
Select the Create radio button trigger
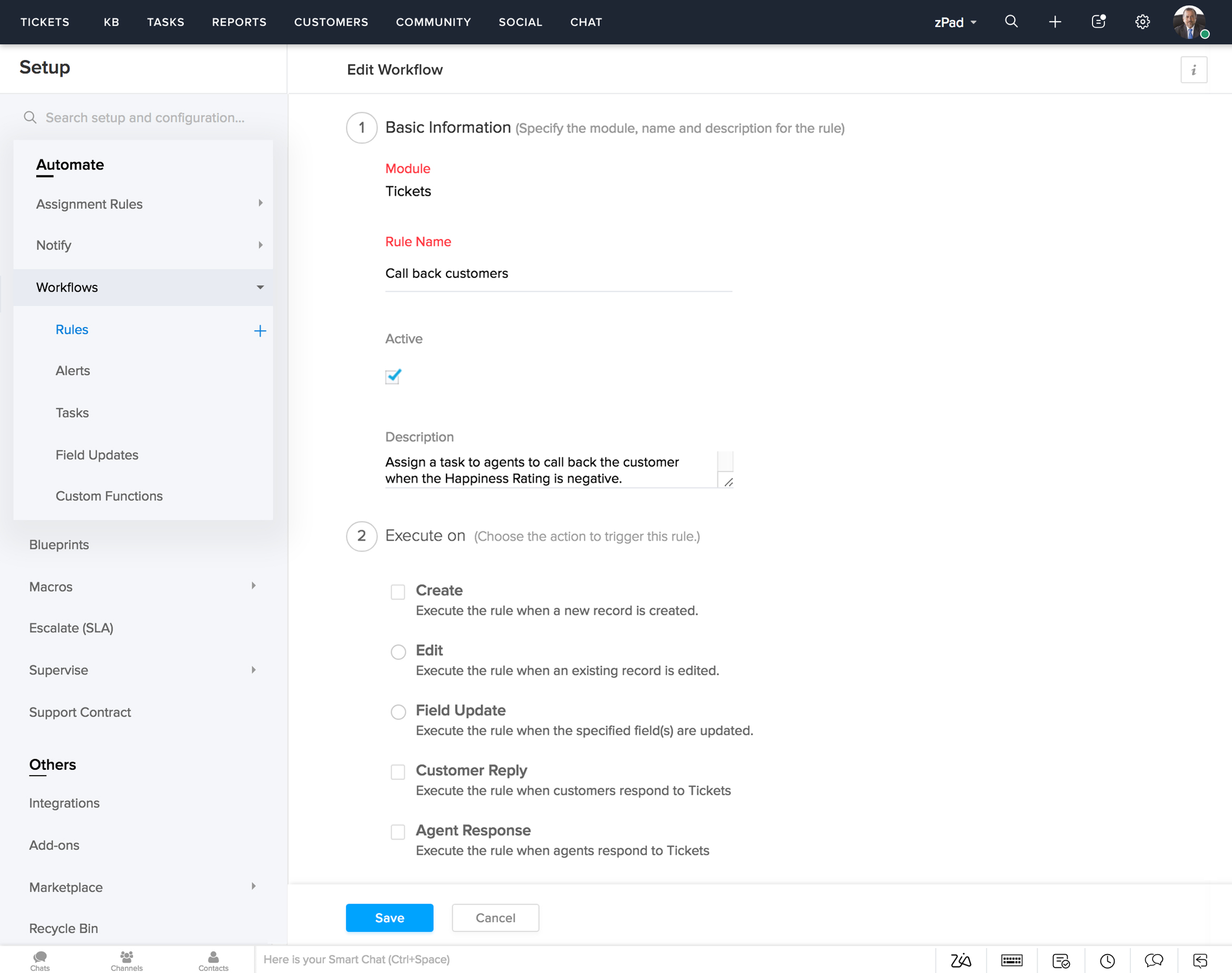(397, 591)
